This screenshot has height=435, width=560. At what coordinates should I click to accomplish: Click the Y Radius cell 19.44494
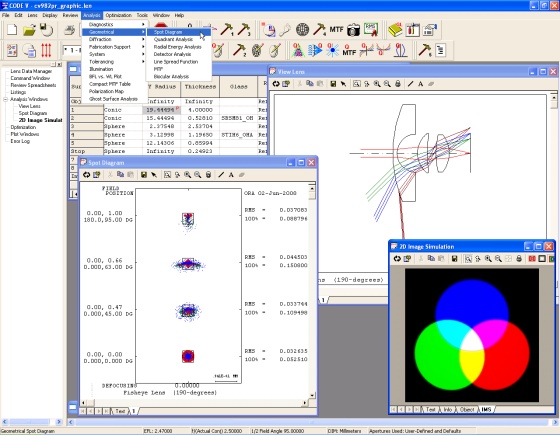point(161,110)
